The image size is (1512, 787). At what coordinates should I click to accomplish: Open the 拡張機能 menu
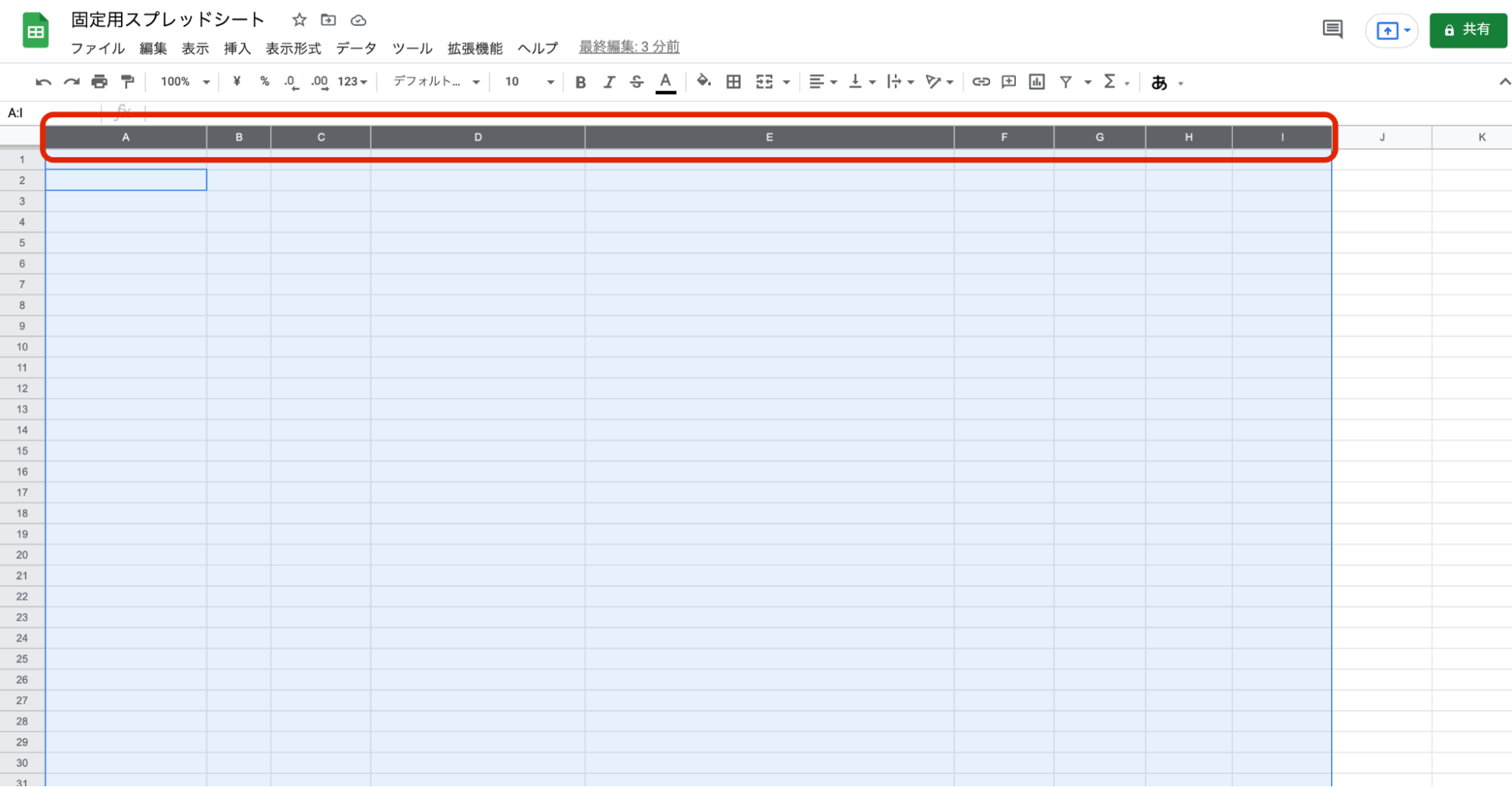(x=475, y=48)
